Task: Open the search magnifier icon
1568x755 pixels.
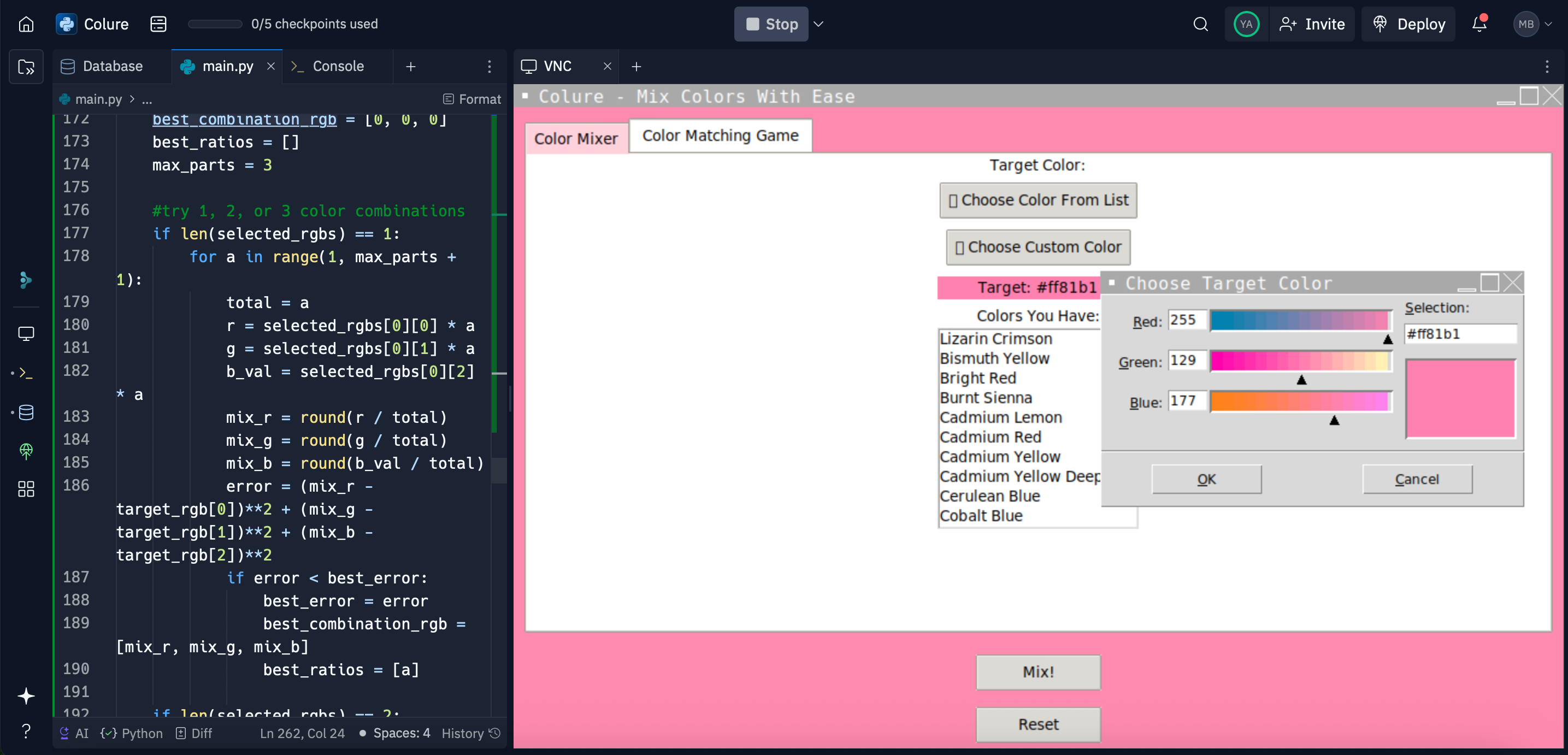Action: pos(1200,23)
